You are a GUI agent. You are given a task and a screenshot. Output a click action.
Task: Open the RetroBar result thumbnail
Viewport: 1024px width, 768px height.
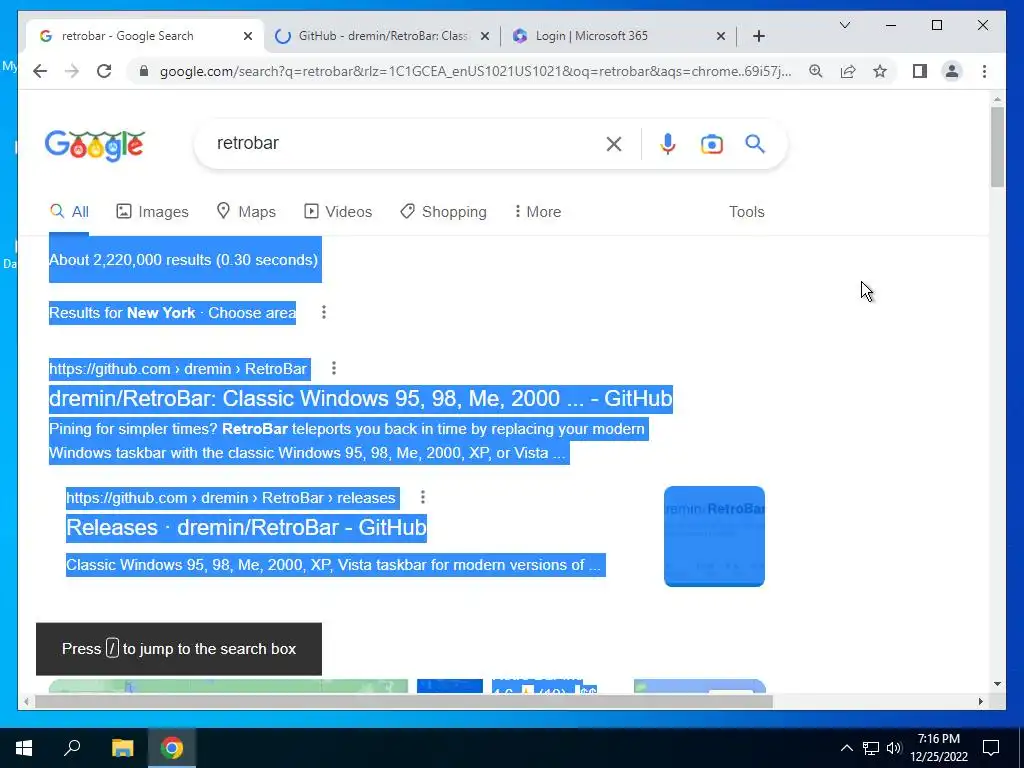714,536
